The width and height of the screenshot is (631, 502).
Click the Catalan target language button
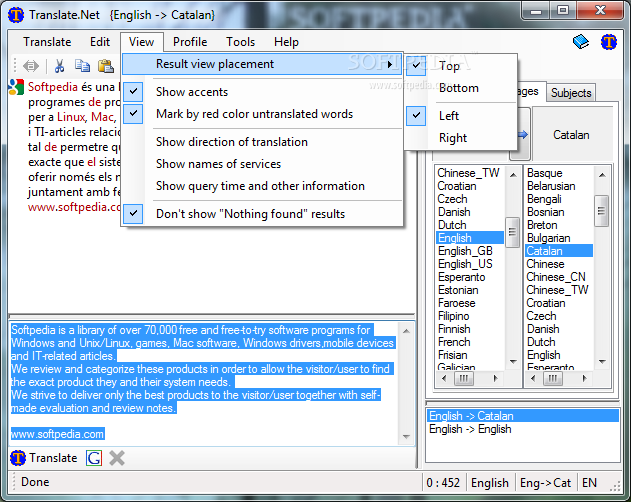tap(571, 134)
